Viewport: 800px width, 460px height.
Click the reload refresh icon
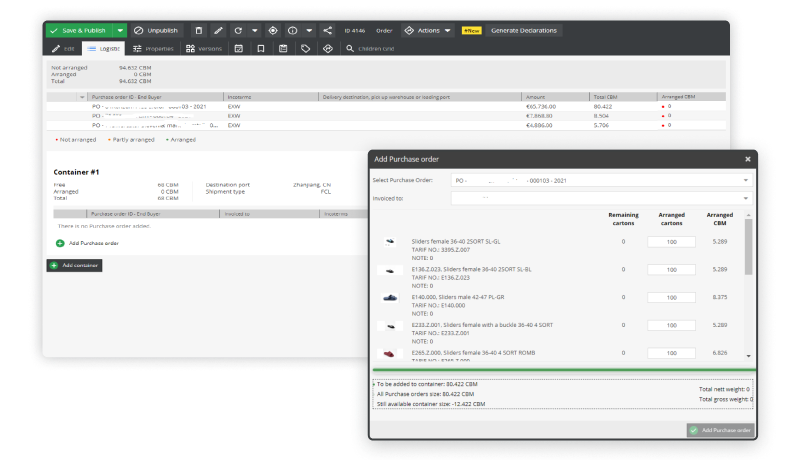[238, 31]
